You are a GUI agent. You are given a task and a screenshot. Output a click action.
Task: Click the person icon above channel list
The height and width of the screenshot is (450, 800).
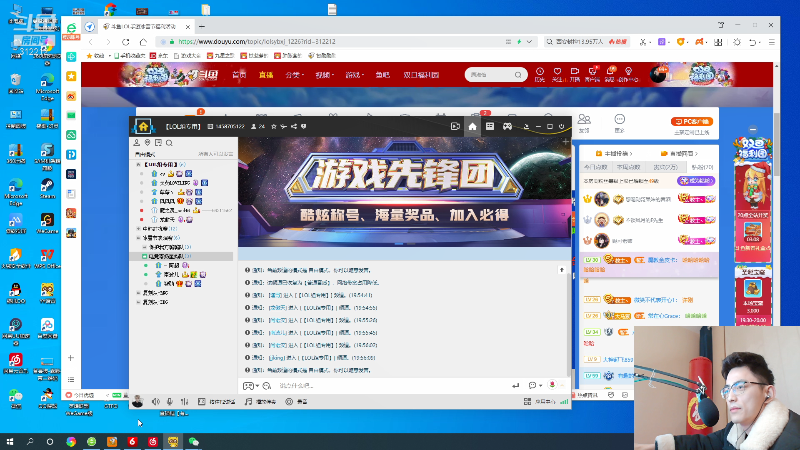pyautogui.click(x=137, y=143)
